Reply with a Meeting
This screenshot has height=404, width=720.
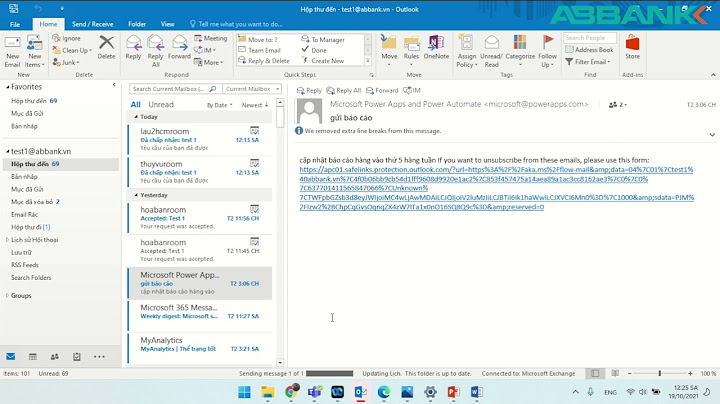point(211,38)
